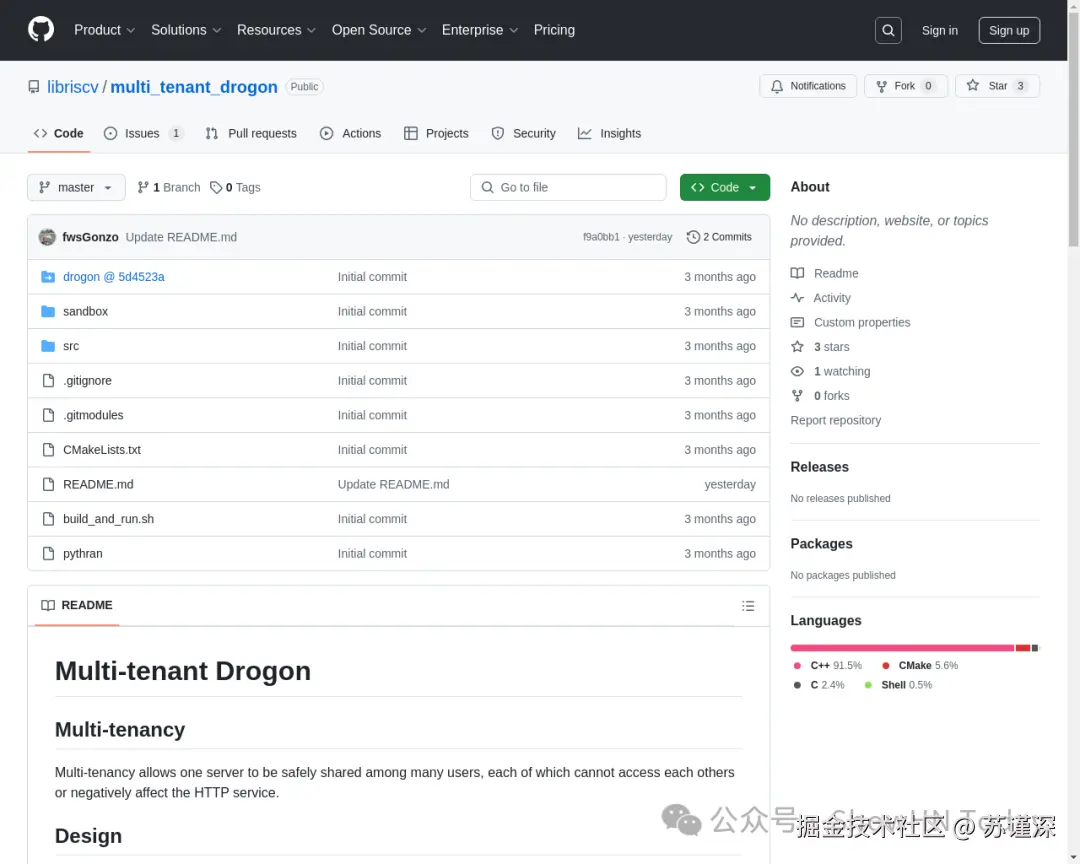Expand the Enterprise menu

pyautogui.click(x=479, y=30)
